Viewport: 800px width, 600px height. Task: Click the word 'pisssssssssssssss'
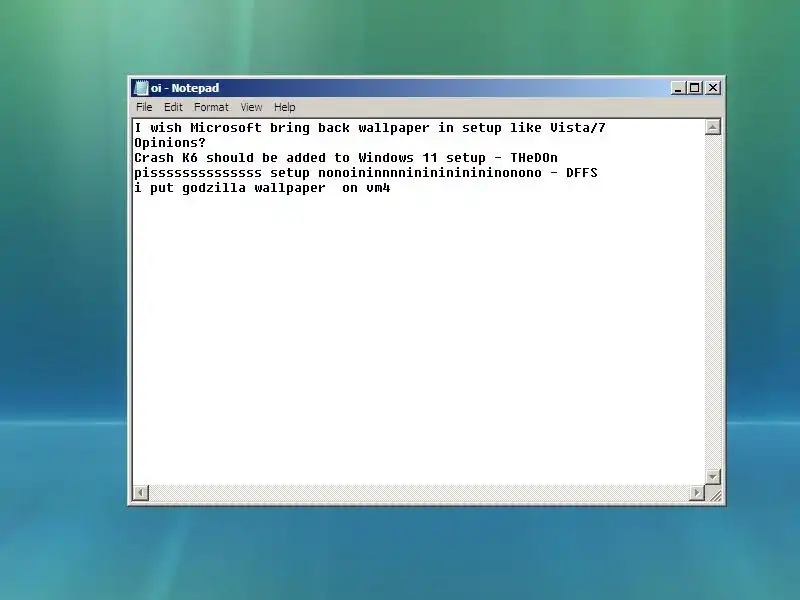point(198,173)
